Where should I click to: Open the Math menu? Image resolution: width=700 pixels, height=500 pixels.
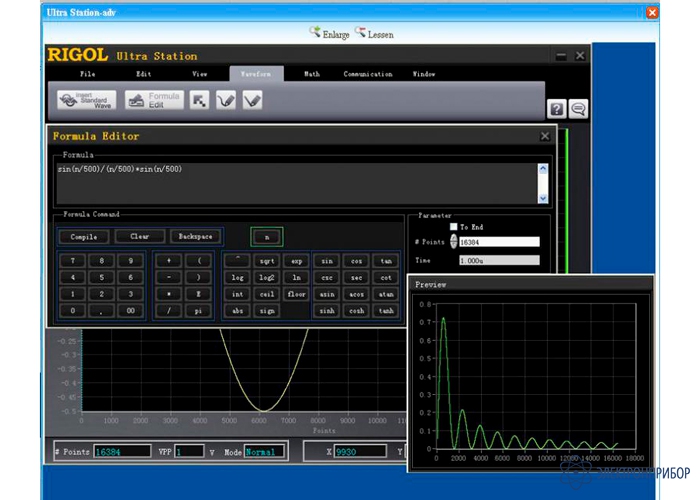[312, 74]
